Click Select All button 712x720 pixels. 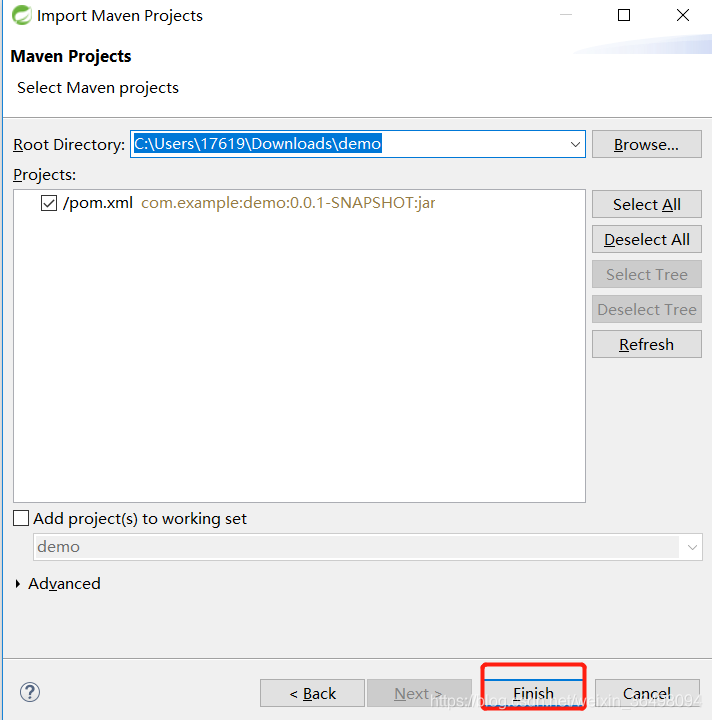(646, 204)
